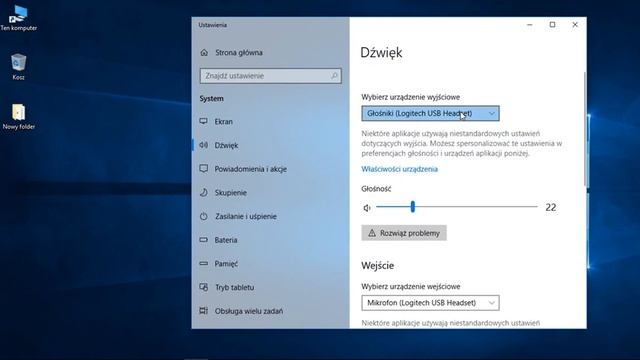Maximize the Ustawienia window
Image resolution: width=640 pixels, height=360 pixels.
pyautogui.click(x=552, y=25)
